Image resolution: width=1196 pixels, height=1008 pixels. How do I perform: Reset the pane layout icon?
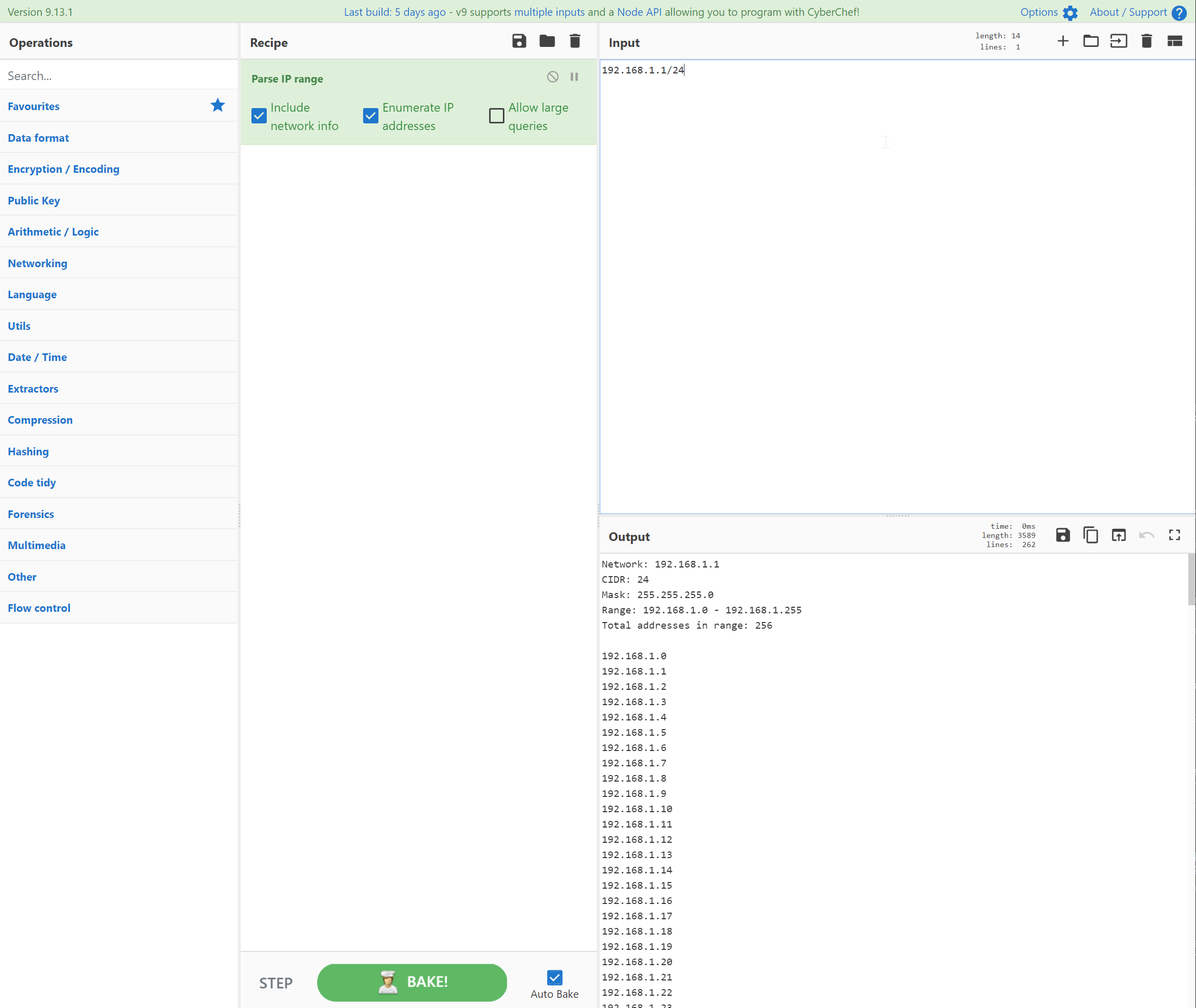coord(1174,41)
